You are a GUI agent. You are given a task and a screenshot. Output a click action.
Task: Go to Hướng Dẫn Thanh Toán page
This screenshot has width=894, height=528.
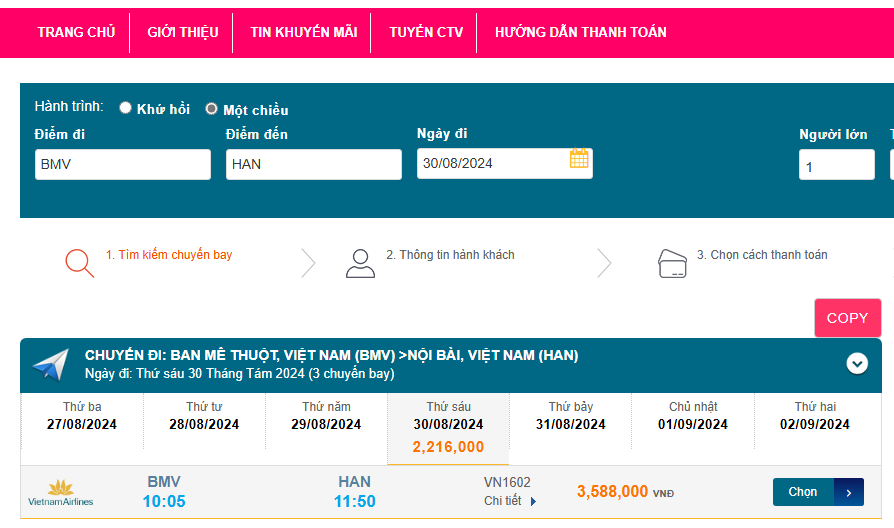point(580,32)
